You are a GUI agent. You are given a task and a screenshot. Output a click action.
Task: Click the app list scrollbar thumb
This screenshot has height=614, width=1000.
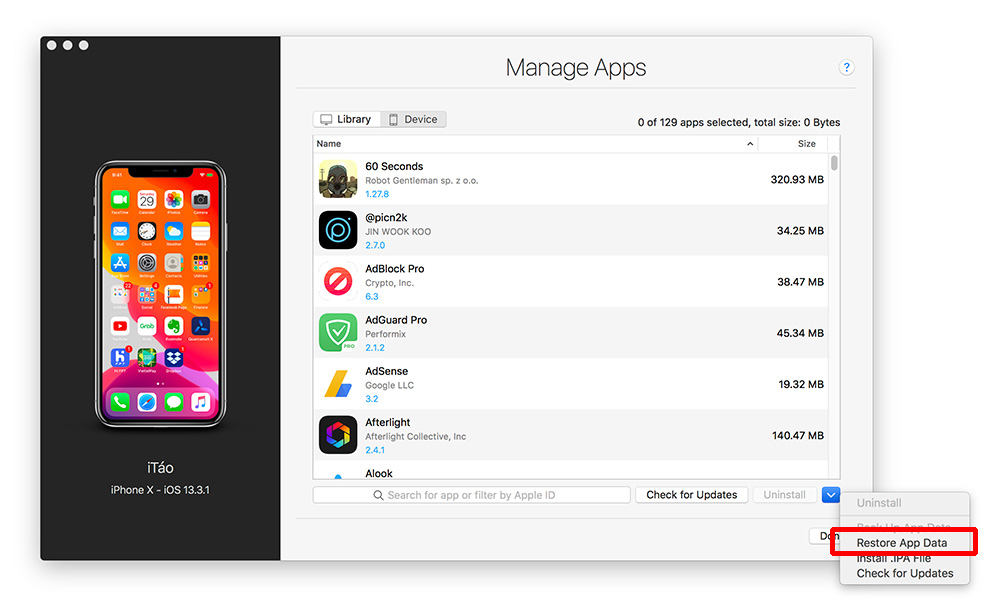pos(834,163)
